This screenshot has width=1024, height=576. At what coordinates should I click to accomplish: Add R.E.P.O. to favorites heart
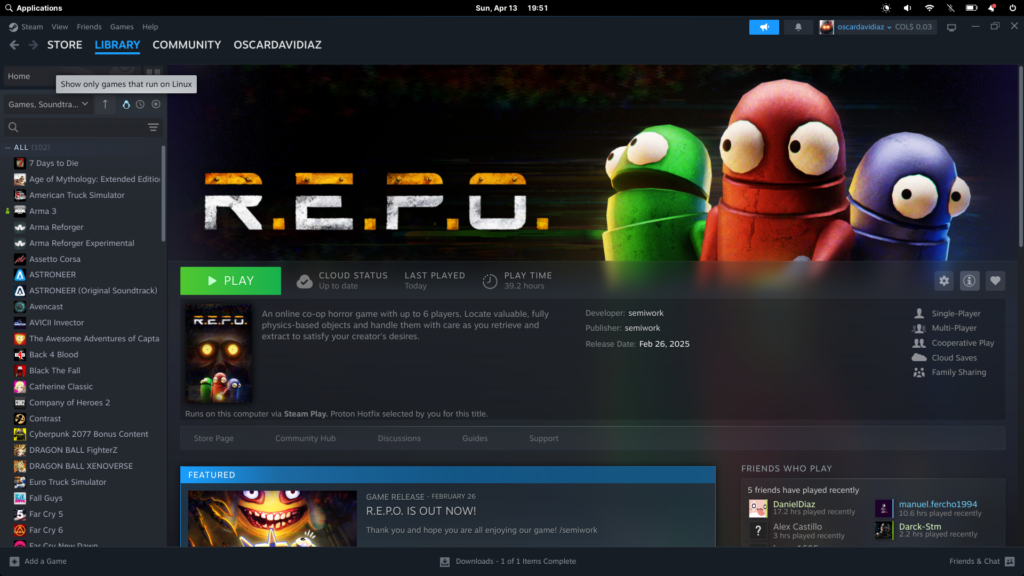(x=995, y=281)
